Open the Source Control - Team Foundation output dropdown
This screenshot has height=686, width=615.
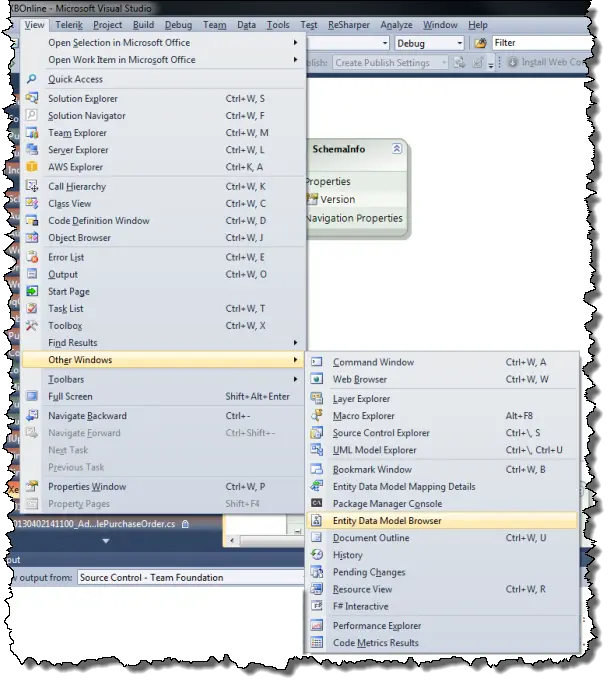click(x=191, y=578)
